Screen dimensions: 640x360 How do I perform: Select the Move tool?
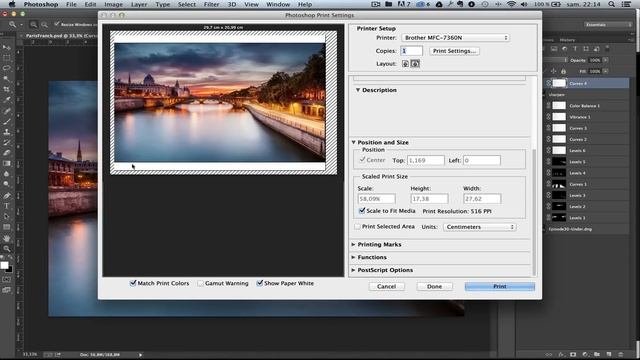click(x=7, y=48)
